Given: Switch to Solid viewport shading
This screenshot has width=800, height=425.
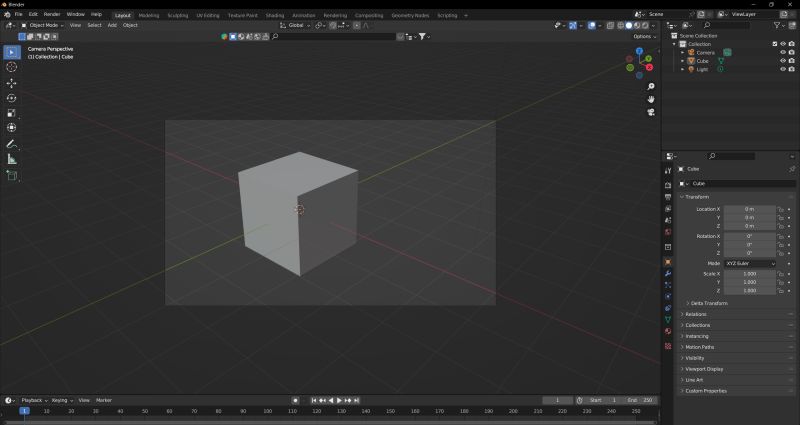Looking at the screenshot, I should [629, 26].
